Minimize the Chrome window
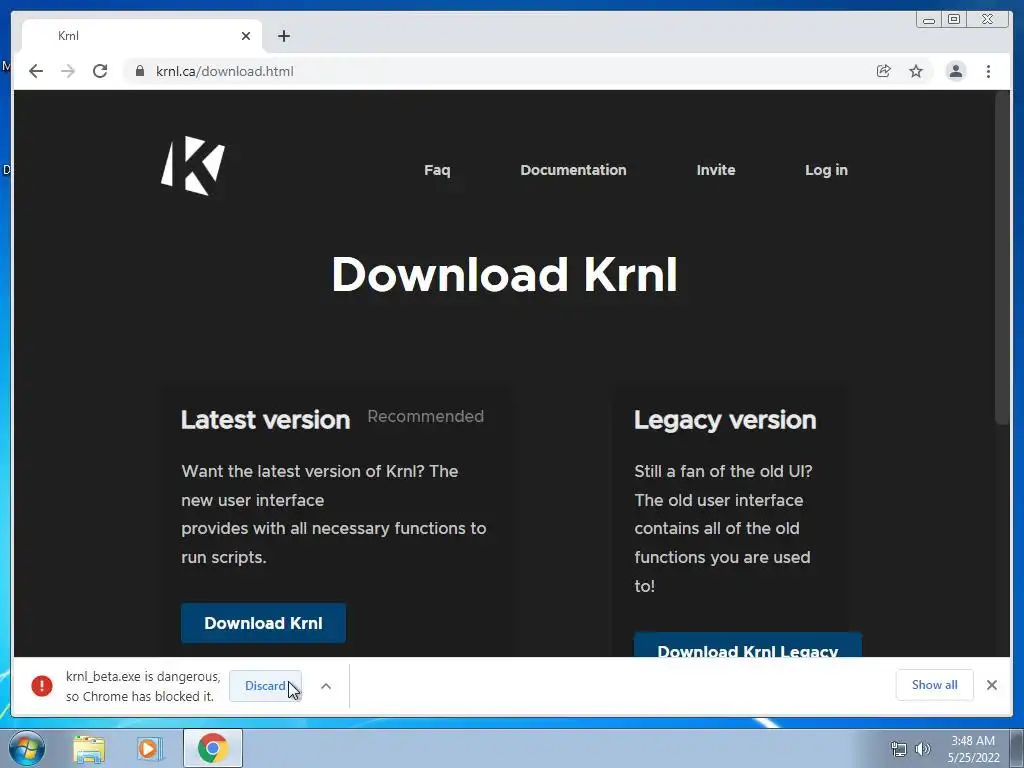The width and height of the screenshot is (1024, 768). 929,20
